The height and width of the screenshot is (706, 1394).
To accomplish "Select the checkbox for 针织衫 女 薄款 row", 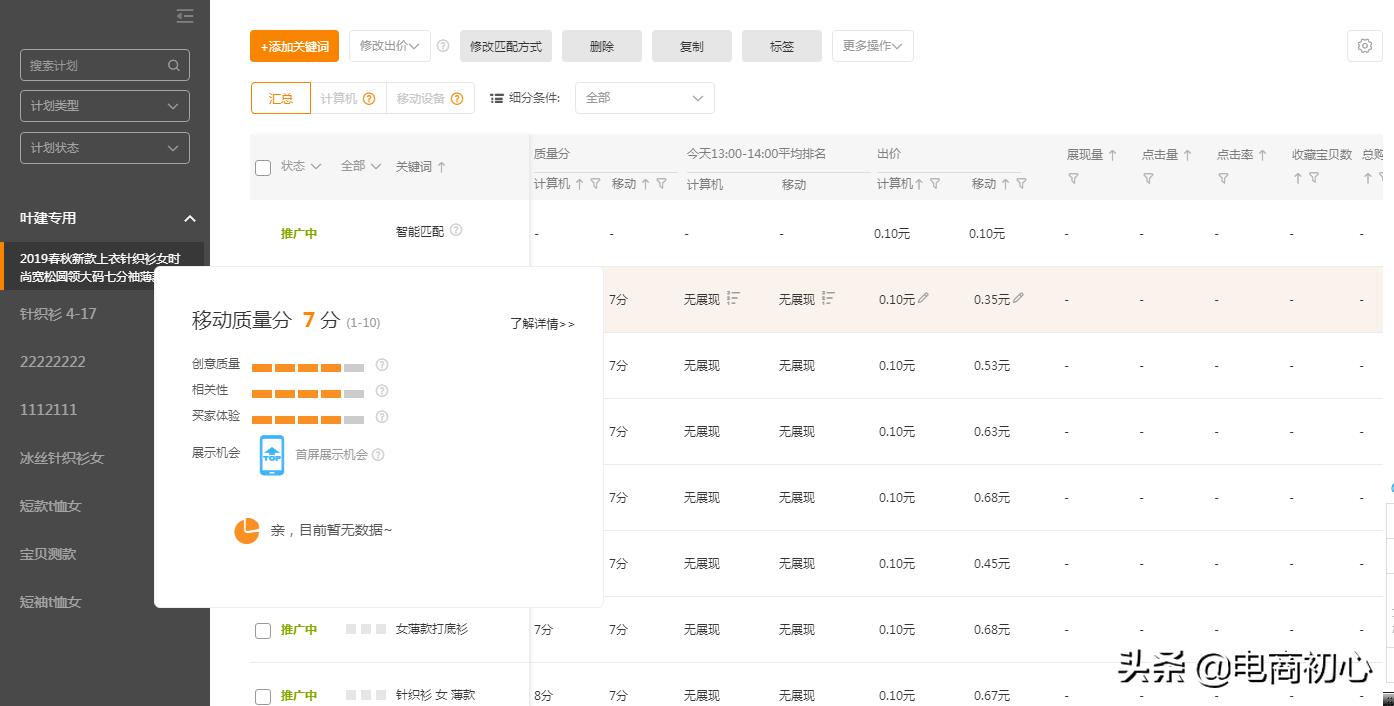I will point(263,696).
